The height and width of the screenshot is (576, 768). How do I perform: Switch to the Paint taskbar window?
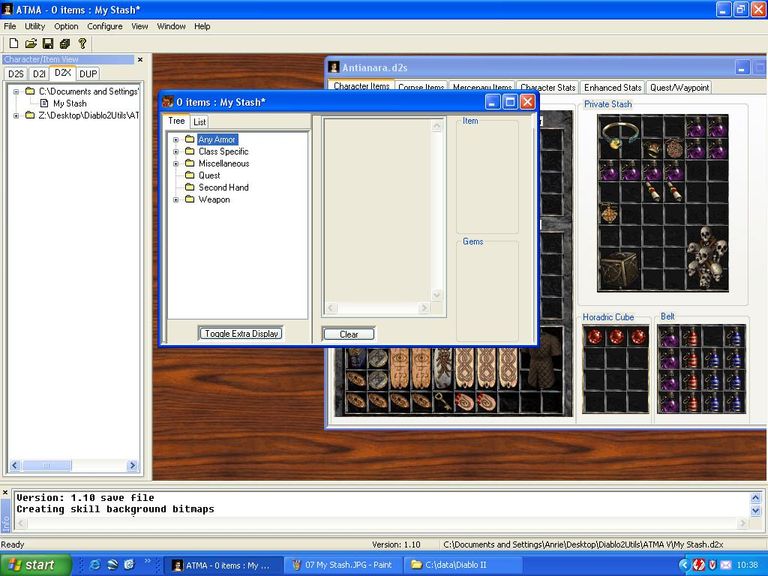343,565
